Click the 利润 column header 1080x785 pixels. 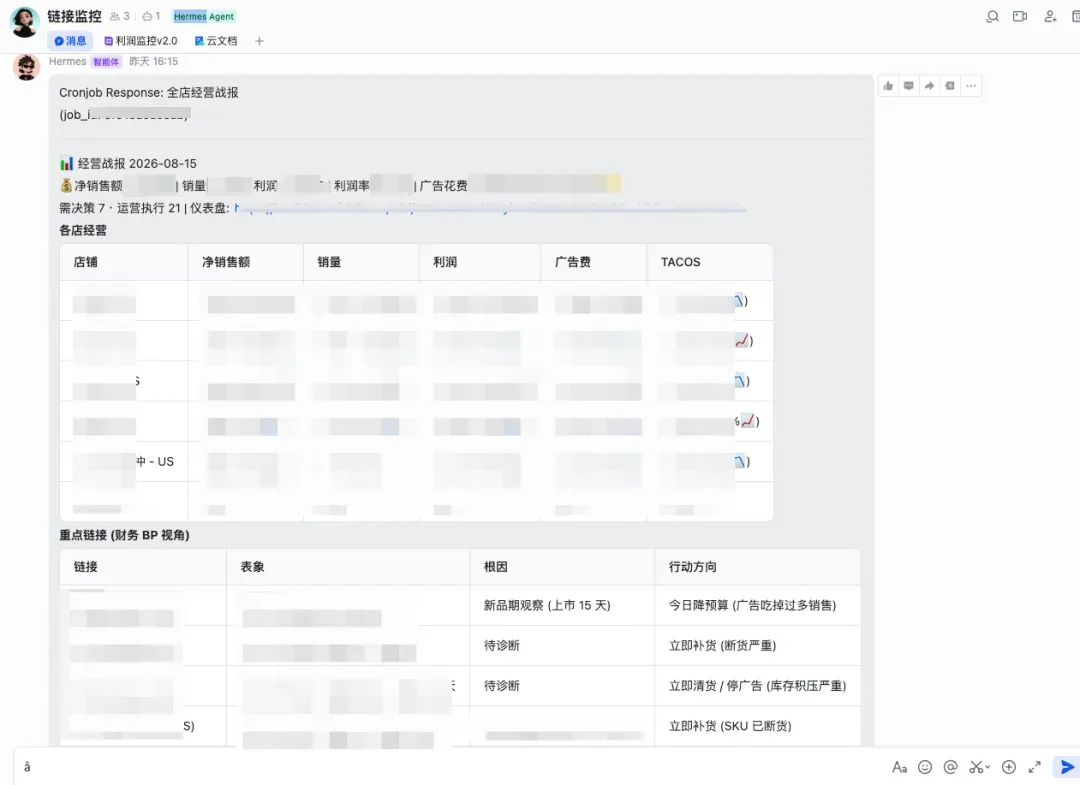(445, 262)
